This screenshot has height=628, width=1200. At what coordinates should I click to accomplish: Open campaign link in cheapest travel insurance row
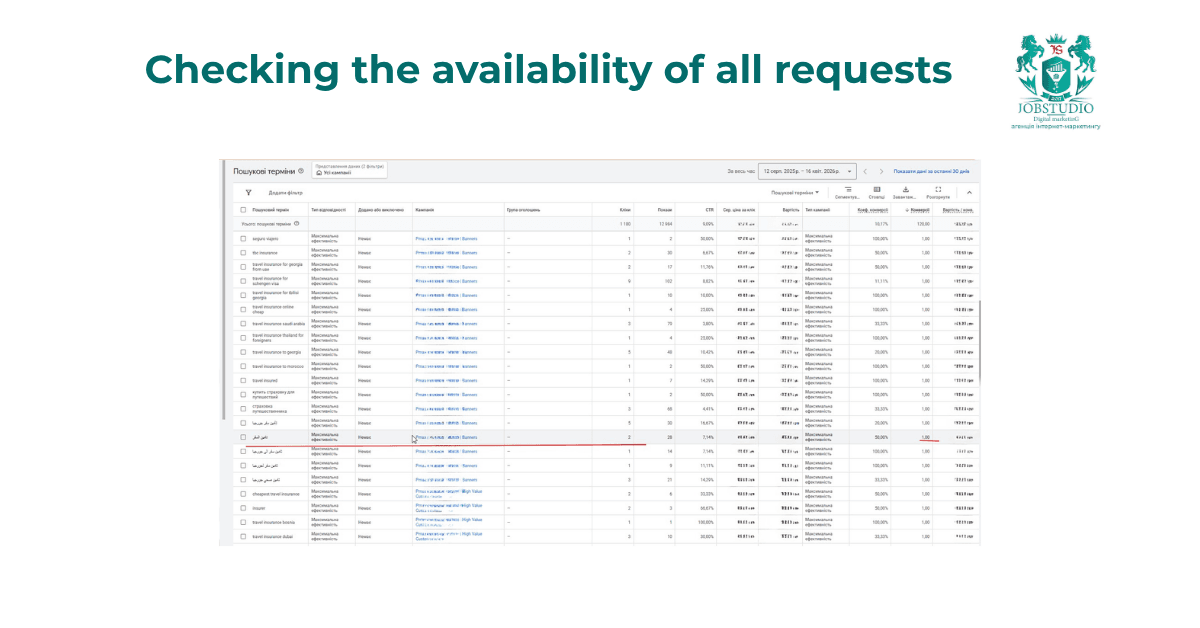pos(449,494)
